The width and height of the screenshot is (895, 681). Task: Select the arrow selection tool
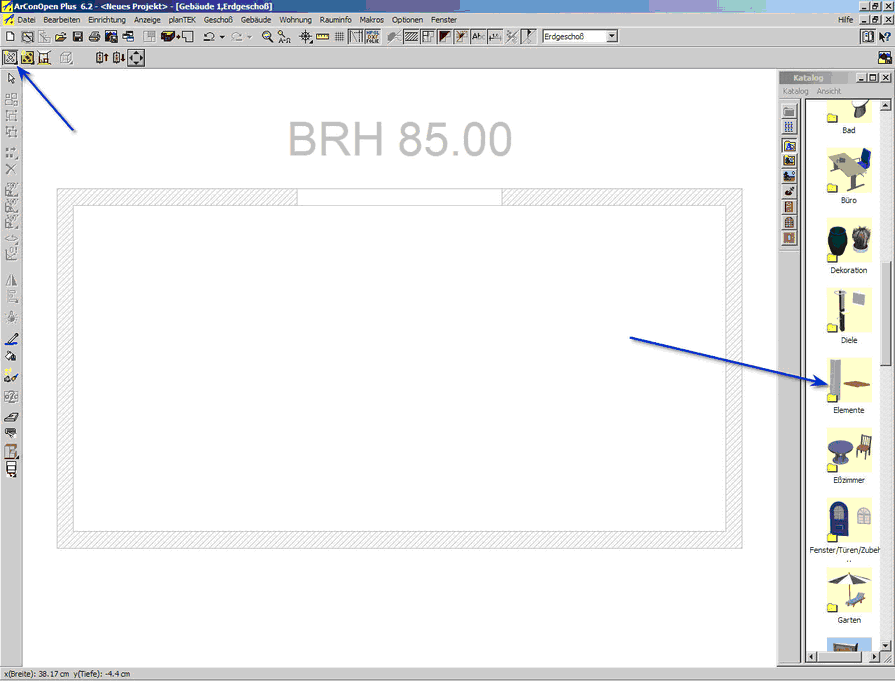coord(12,78)
